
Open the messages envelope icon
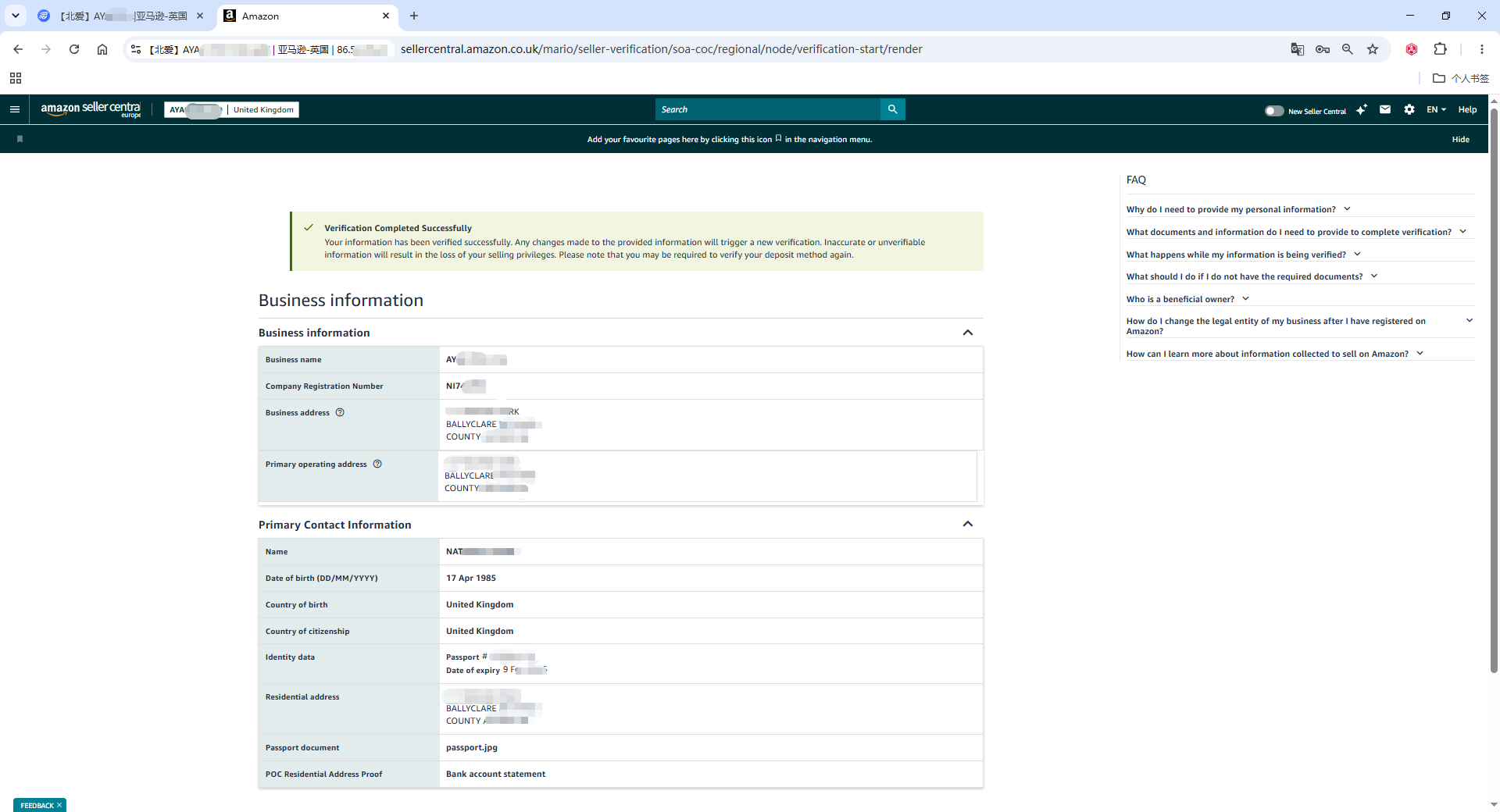pyautogui.click(x=1384, y=109)
